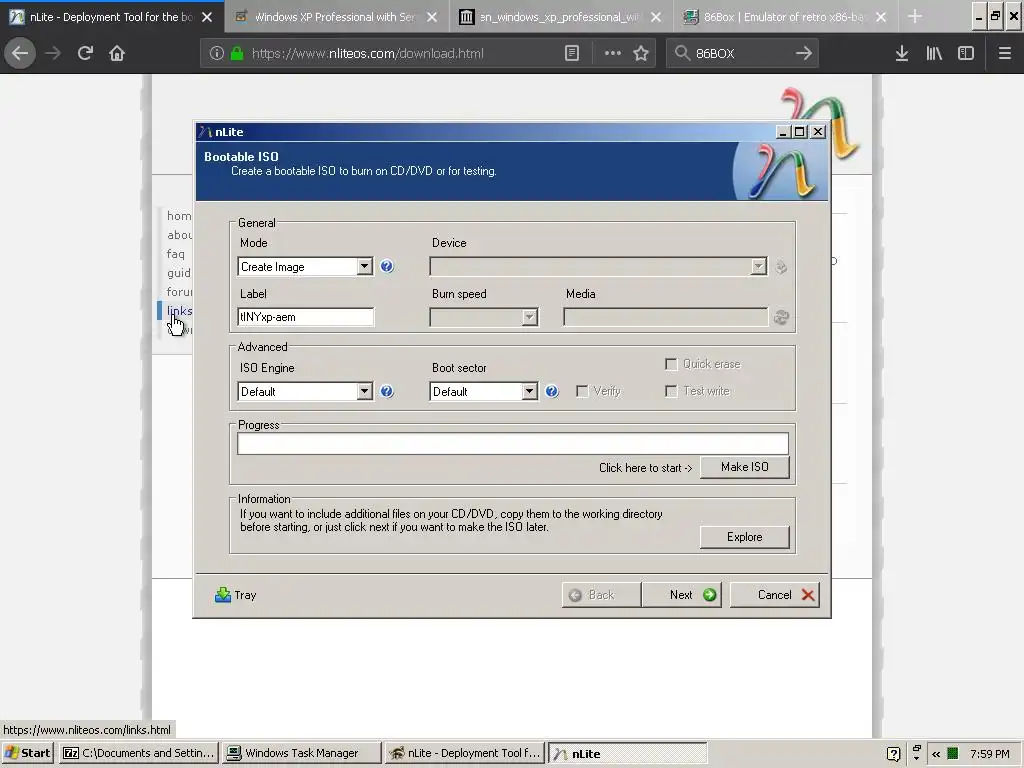Click the Mode help question mark icon
The width and height of the screenshot is (1024, 768).
pyautogui.click(x=387, y=266)
